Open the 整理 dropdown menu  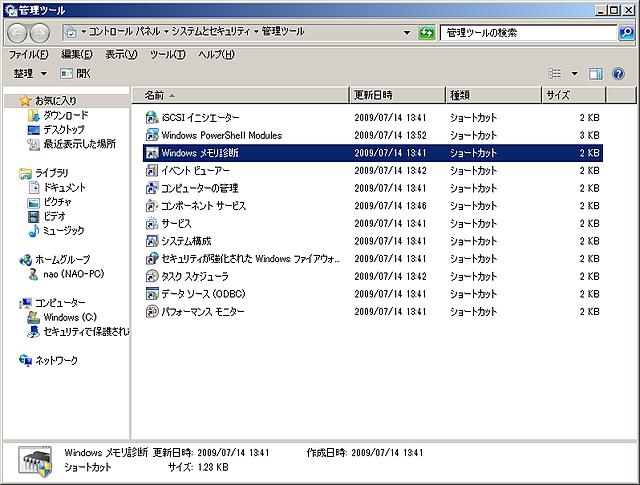[31, 73]
